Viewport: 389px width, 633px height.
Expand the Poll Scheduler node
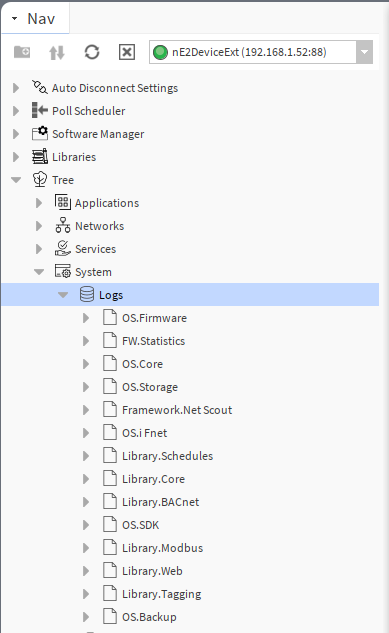(16, 111)
